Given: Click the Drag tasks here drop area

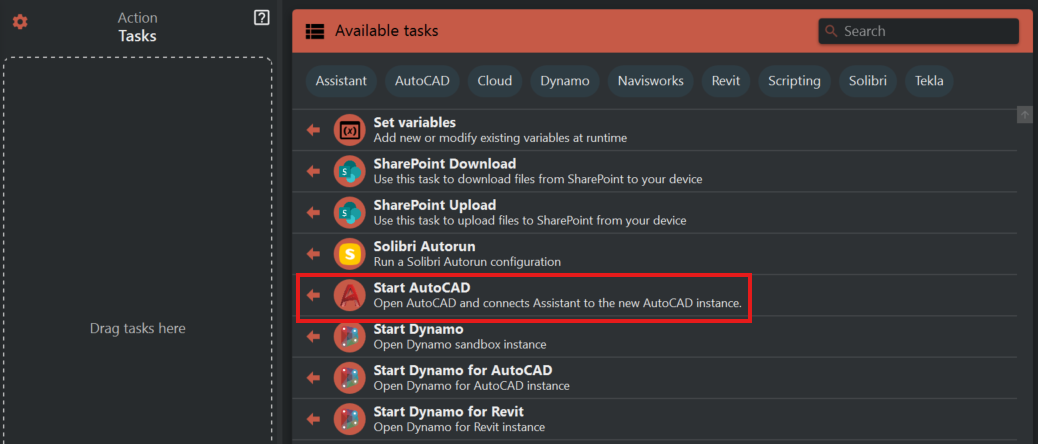Looking at the screenshot, I should pyautogui.click(x=138, y=251).
